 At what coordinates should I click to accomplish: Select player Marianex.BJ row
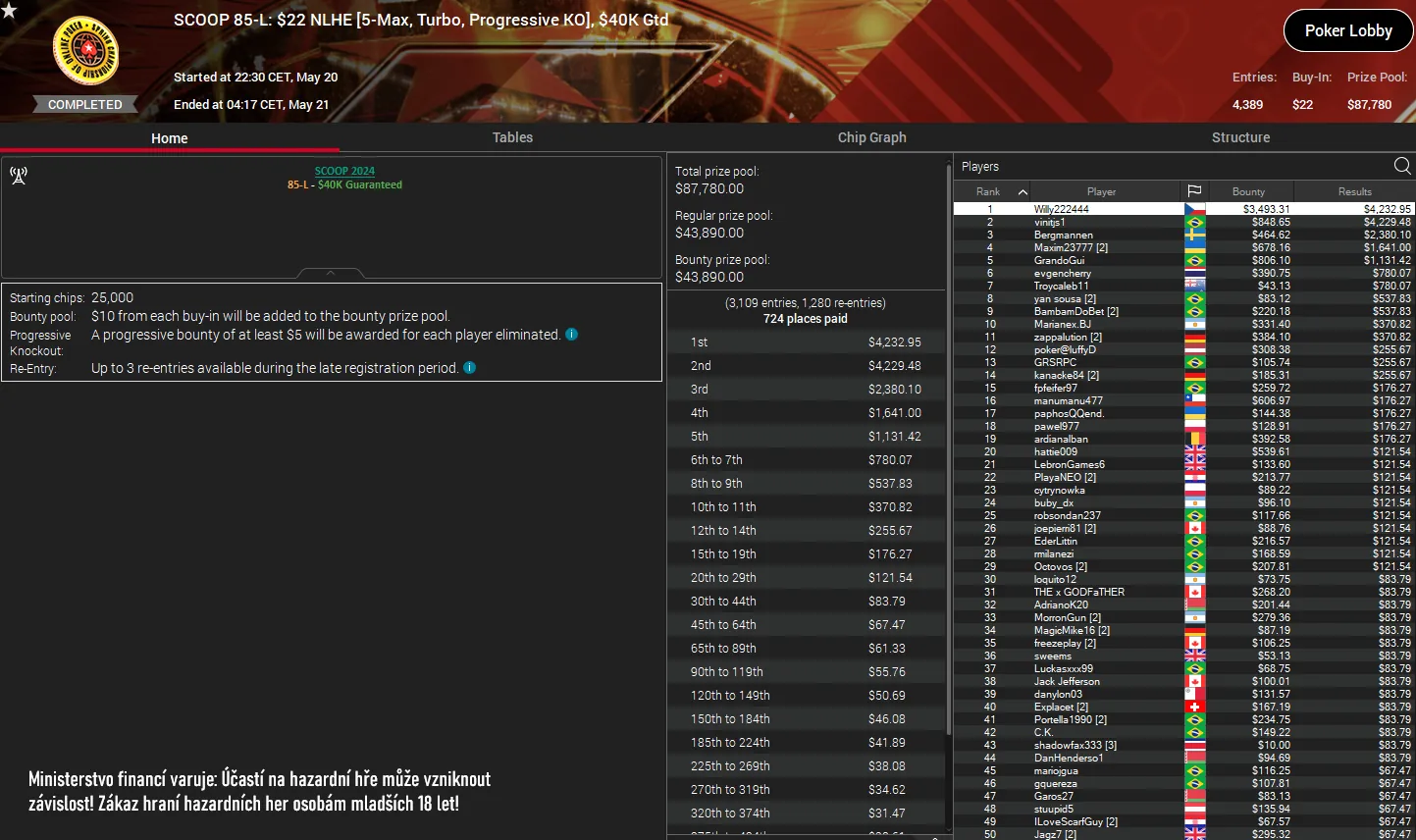(1184, 324)
